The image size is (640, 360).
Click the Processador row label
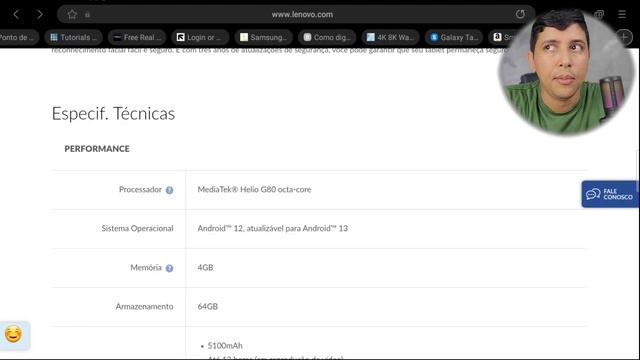[x=140, y=189]
